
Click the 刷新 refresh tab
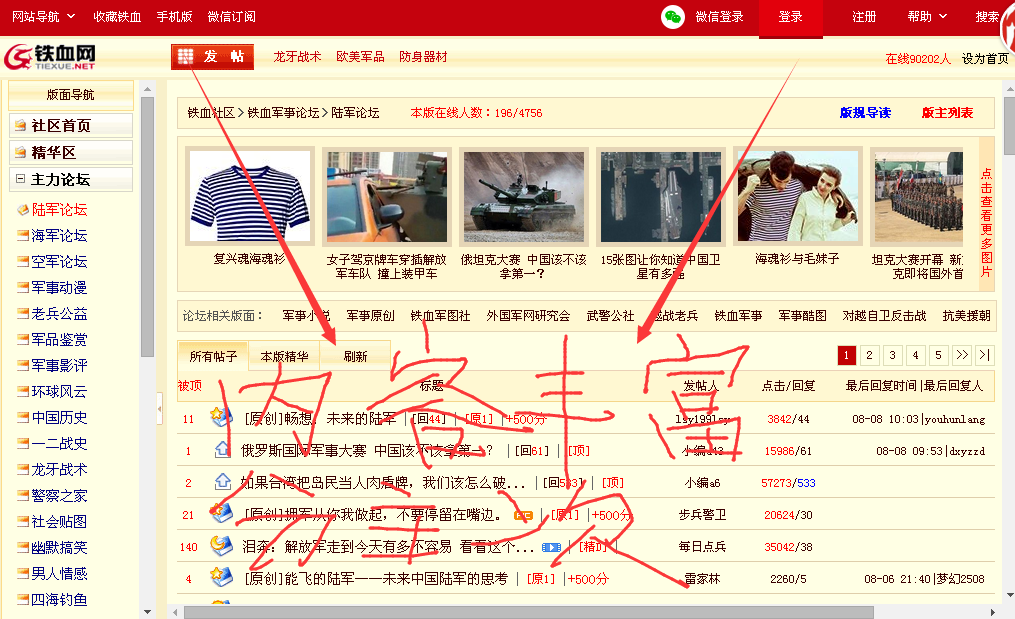[x=355, y=356]
